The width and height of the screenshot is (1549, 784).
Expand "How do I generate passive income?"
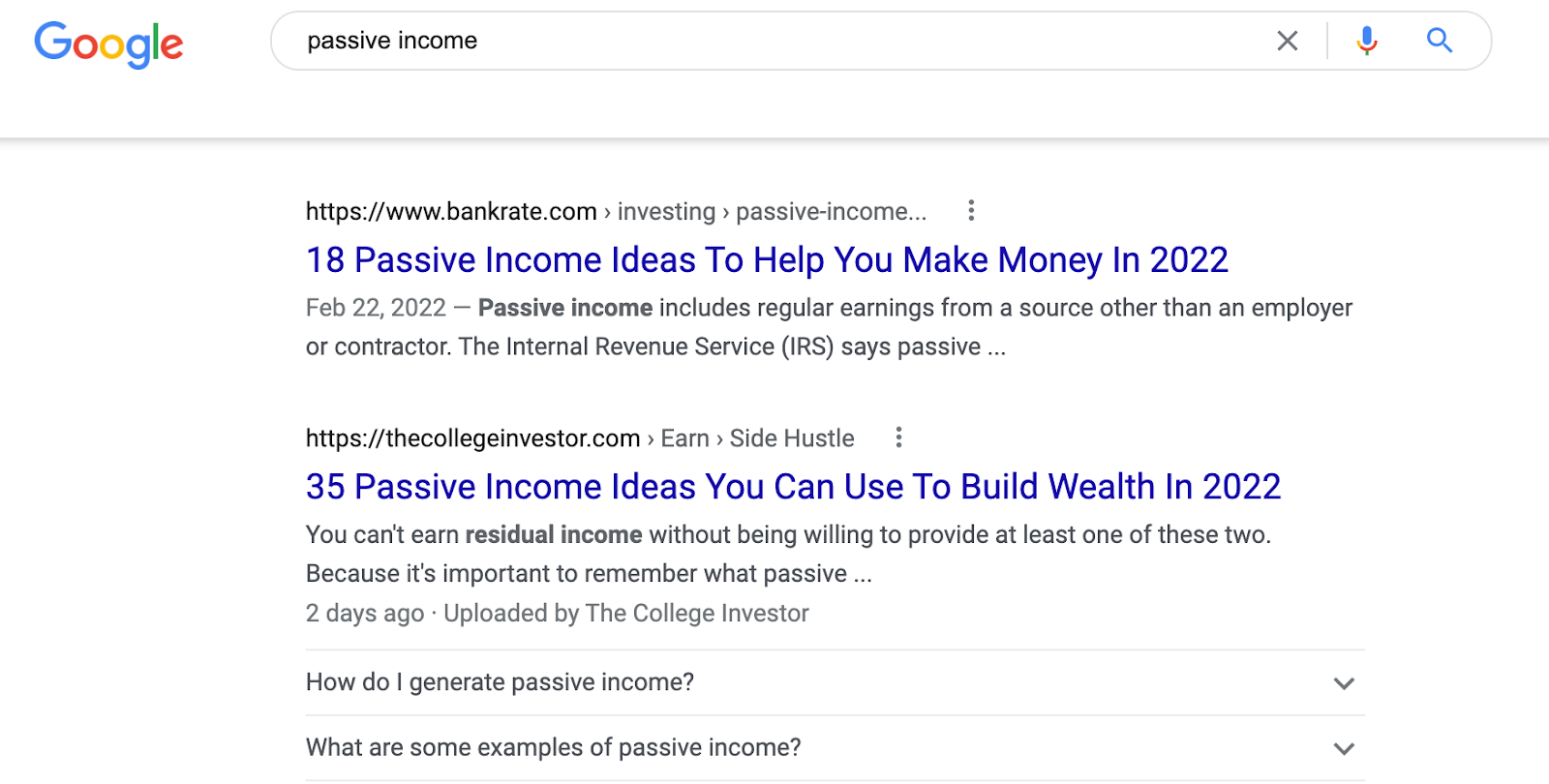(835, 682)
